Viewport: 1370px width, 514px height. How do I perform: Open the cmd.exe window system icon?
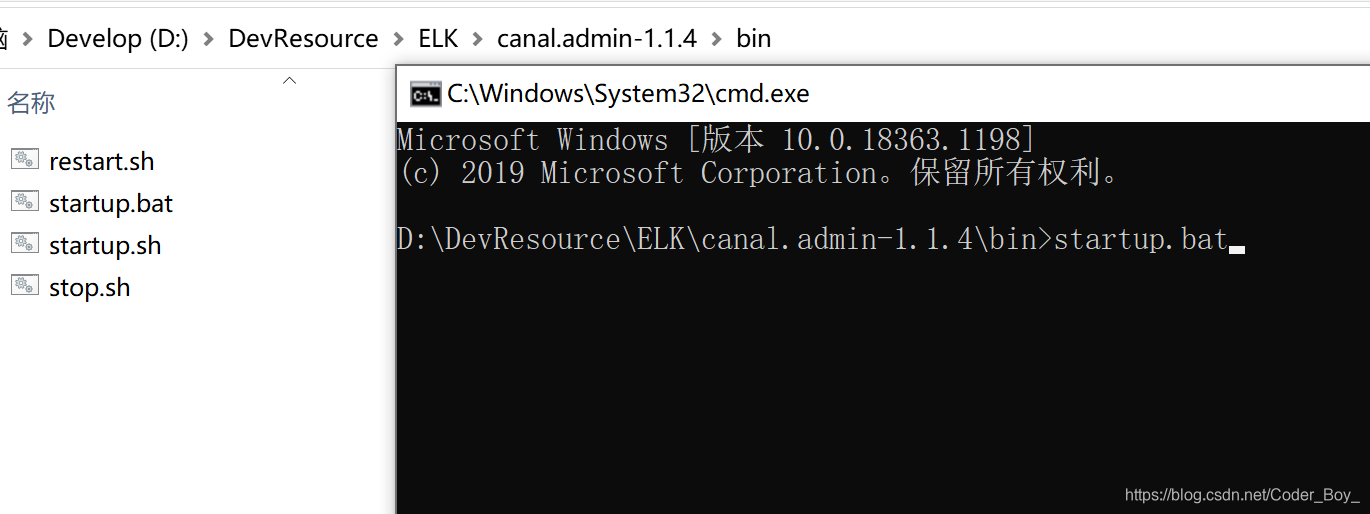click(x=425, y=94)
